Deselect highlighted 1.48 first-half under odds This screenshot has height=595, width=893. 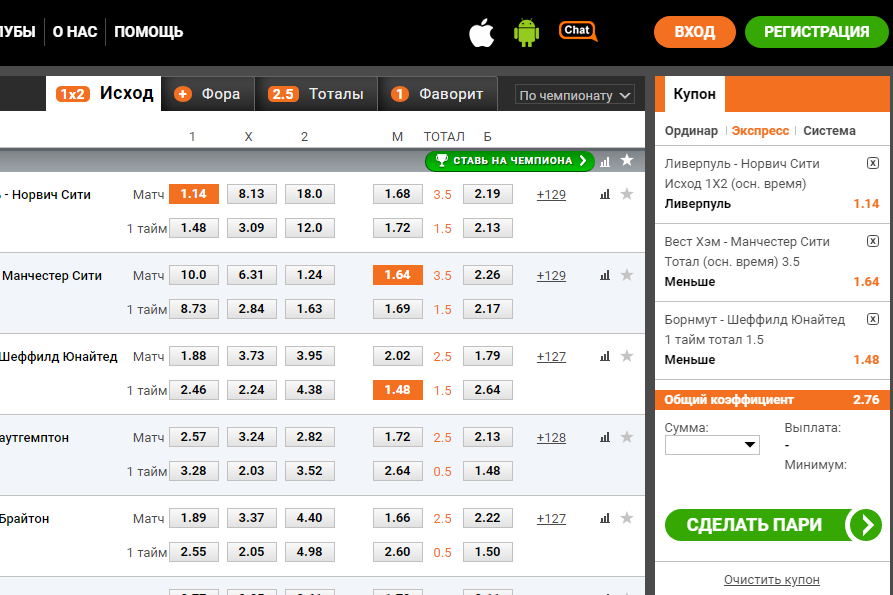[398, 390]
